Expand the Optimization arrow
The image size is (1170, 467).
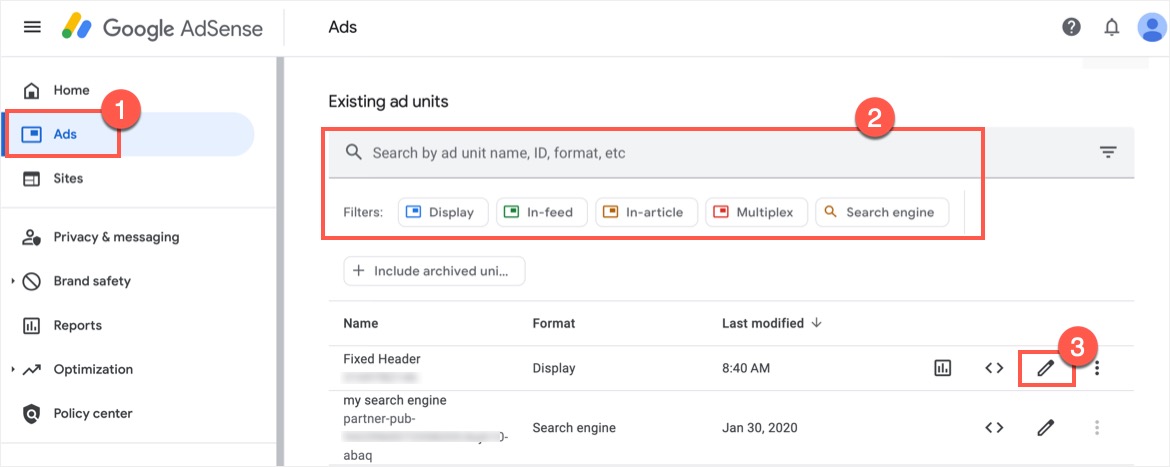tap(13, 369)
